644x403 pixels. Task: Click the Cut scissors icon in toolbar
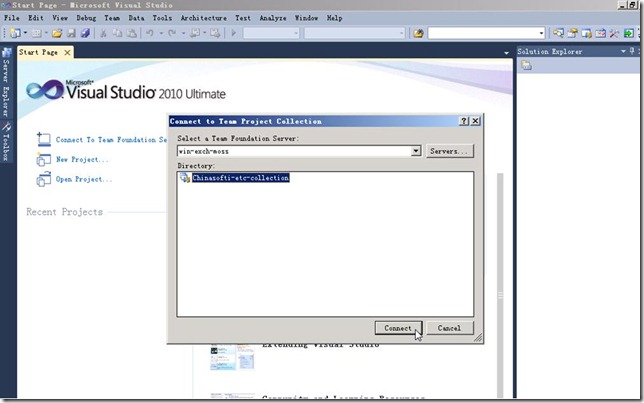[x=103, y=33]
